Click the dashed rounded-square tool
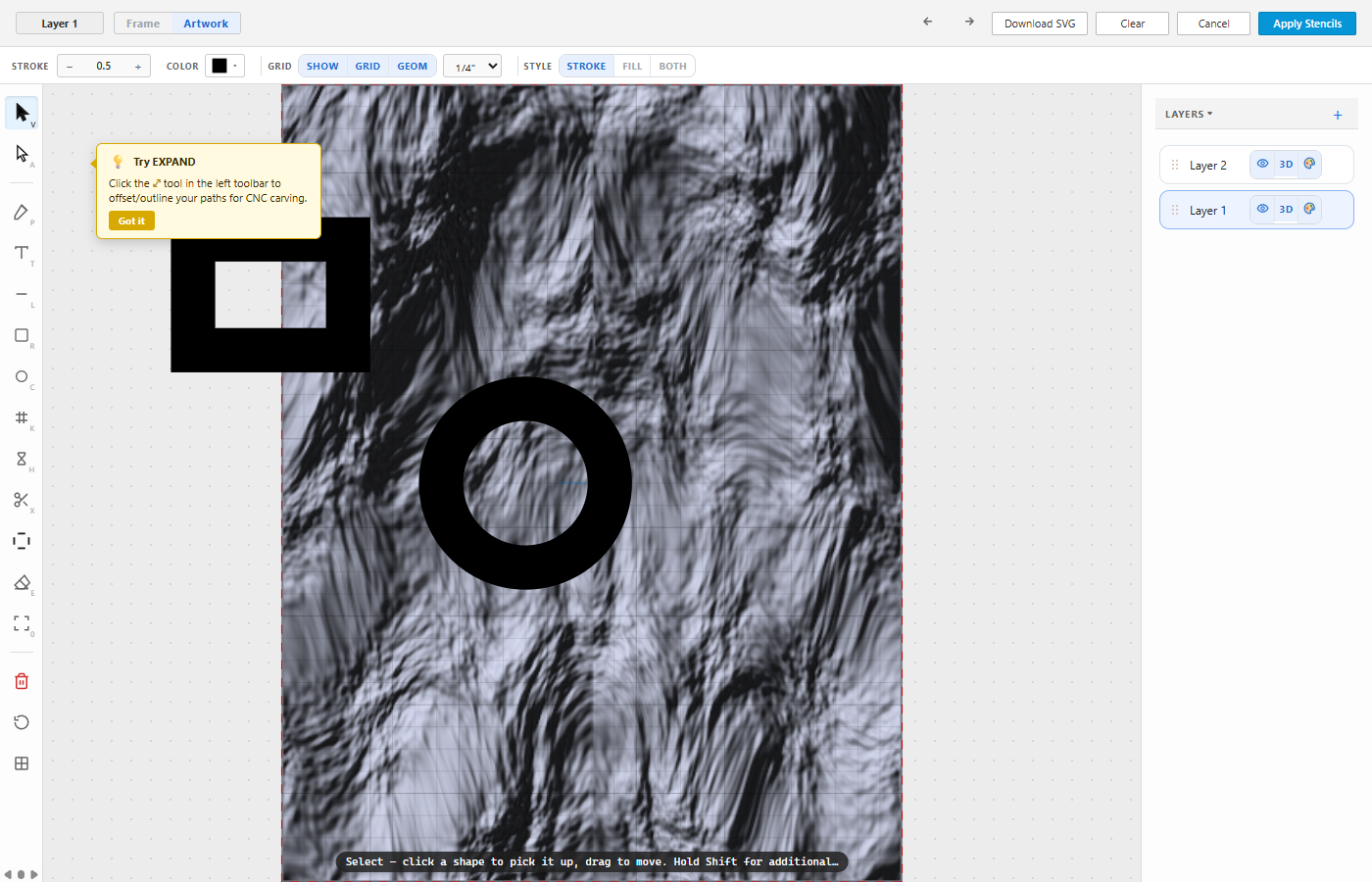The width and height of the screenshot is (1372, 882). pos(22,541)
